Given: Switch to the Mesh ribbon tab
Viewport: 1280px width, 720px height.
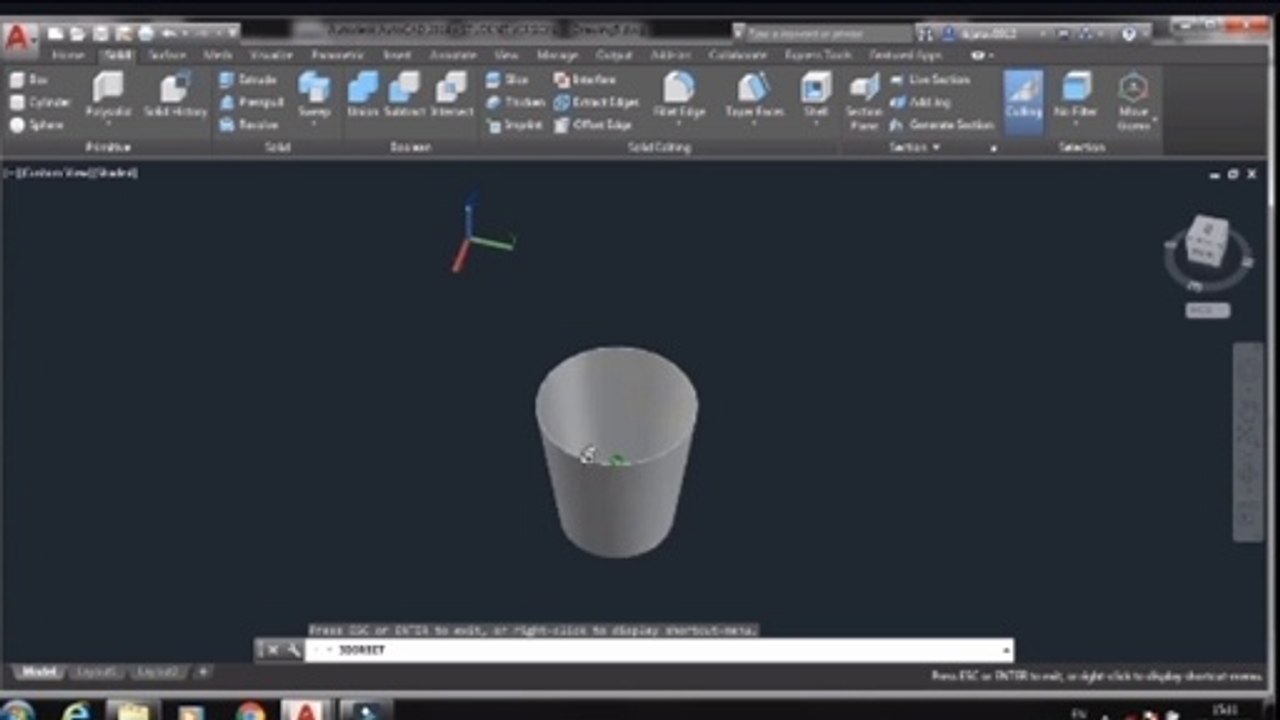Looking at the screenshot, I should pyautogui.click(x=217, y=55).
